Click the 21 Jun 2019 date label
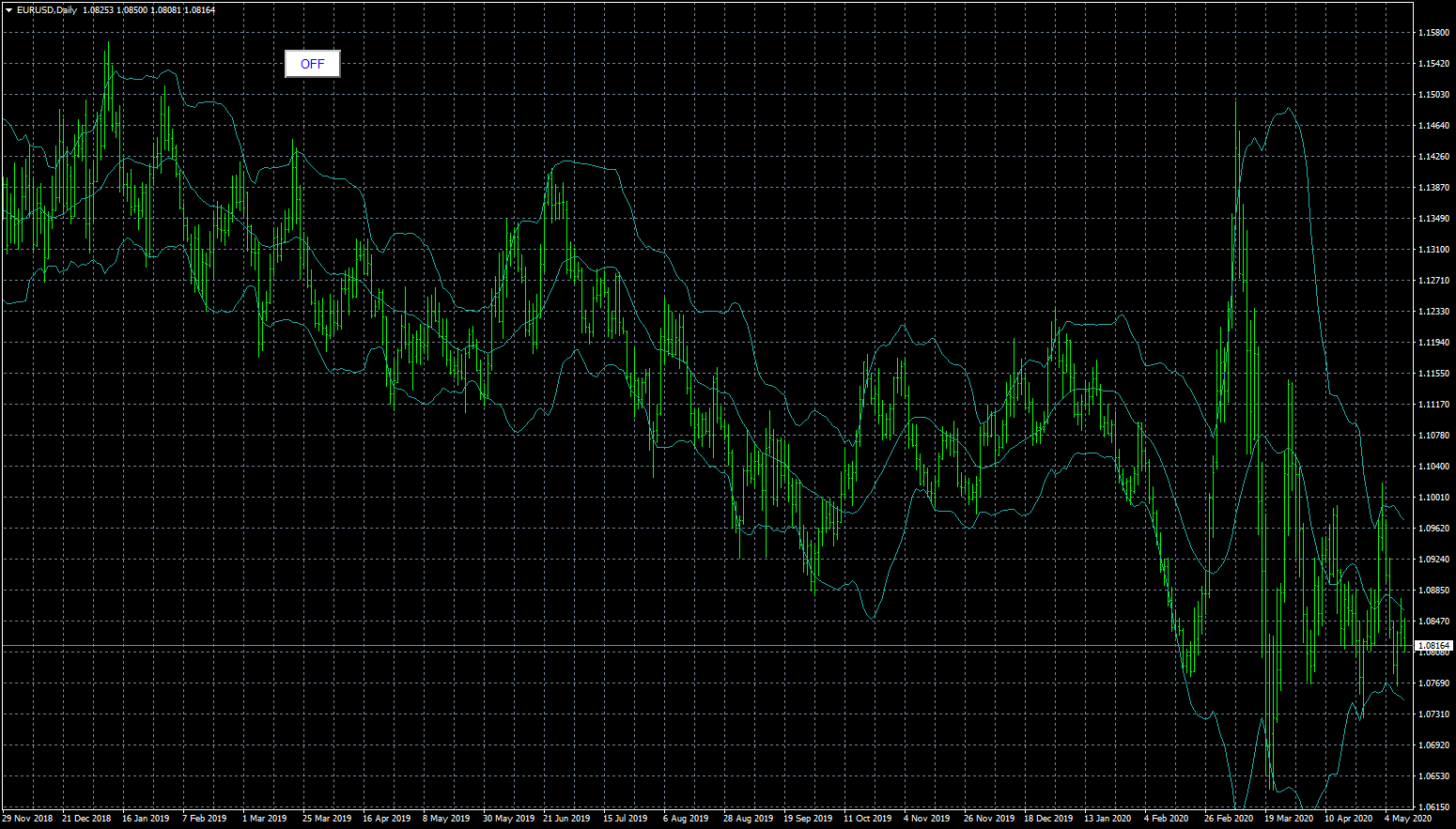Viewport: 1456px width, 829px height. (566, 819)
